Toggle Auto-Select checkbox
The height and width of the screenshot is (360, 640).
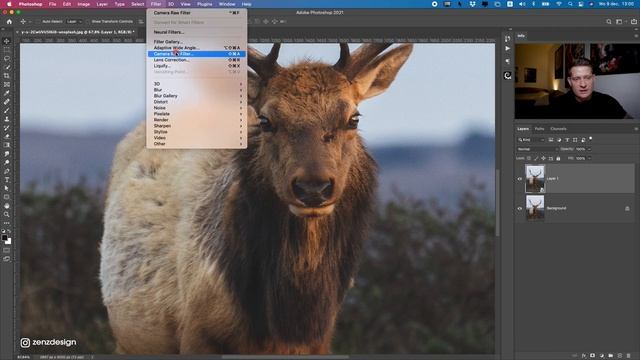coord(39,21)
